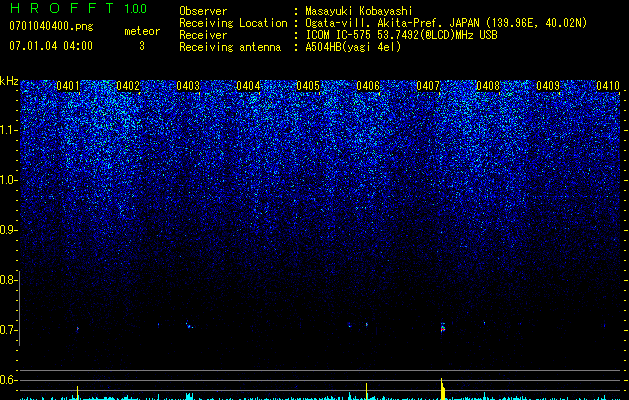629x400 pixels.
Task: Click the 0.9 kHz axis label
Action: pyautogui.click(x=7, y=230)
